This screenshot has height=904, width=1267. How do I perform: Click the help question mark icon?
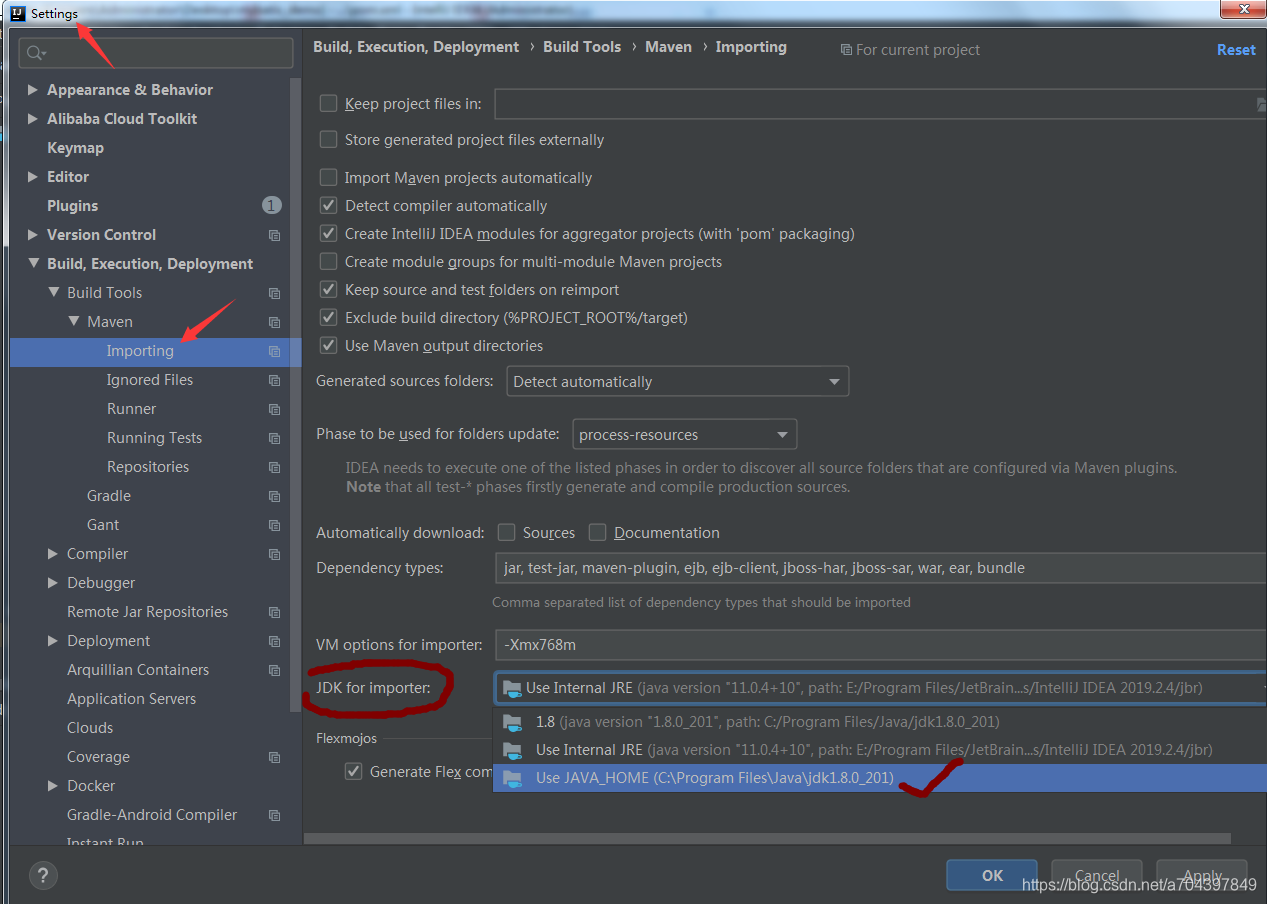click(43, 876)
